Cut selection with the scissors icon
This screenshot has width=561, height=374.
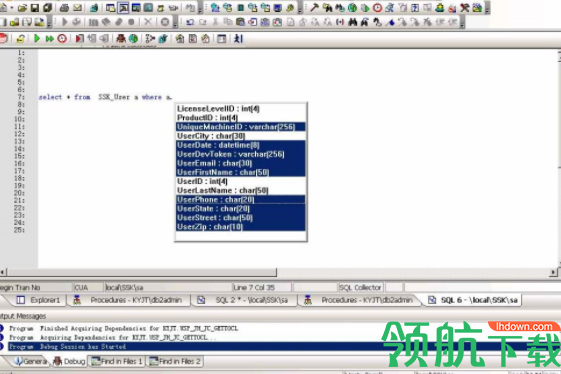[215, 23]
